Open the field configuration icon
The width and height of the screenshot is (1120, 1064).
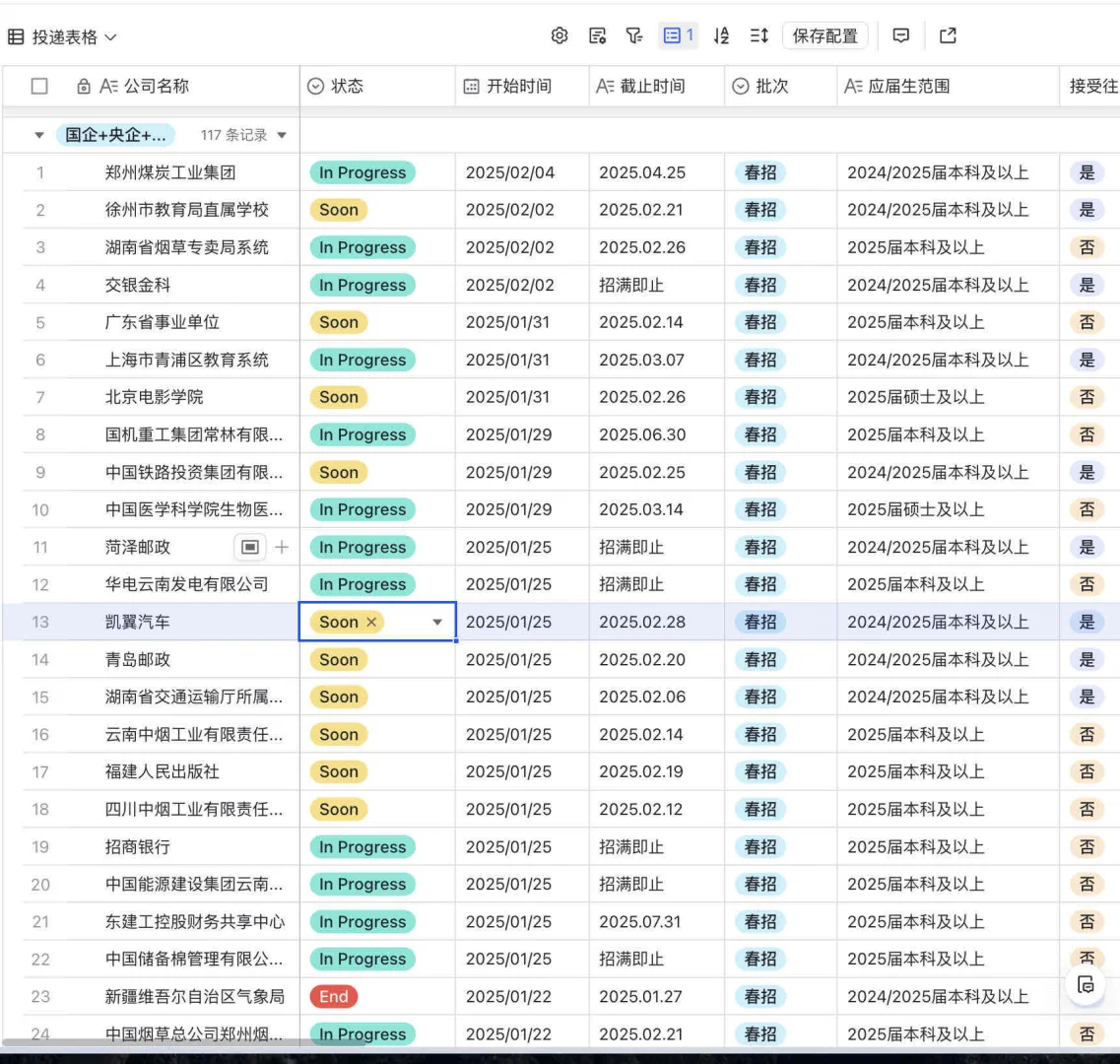597,35
